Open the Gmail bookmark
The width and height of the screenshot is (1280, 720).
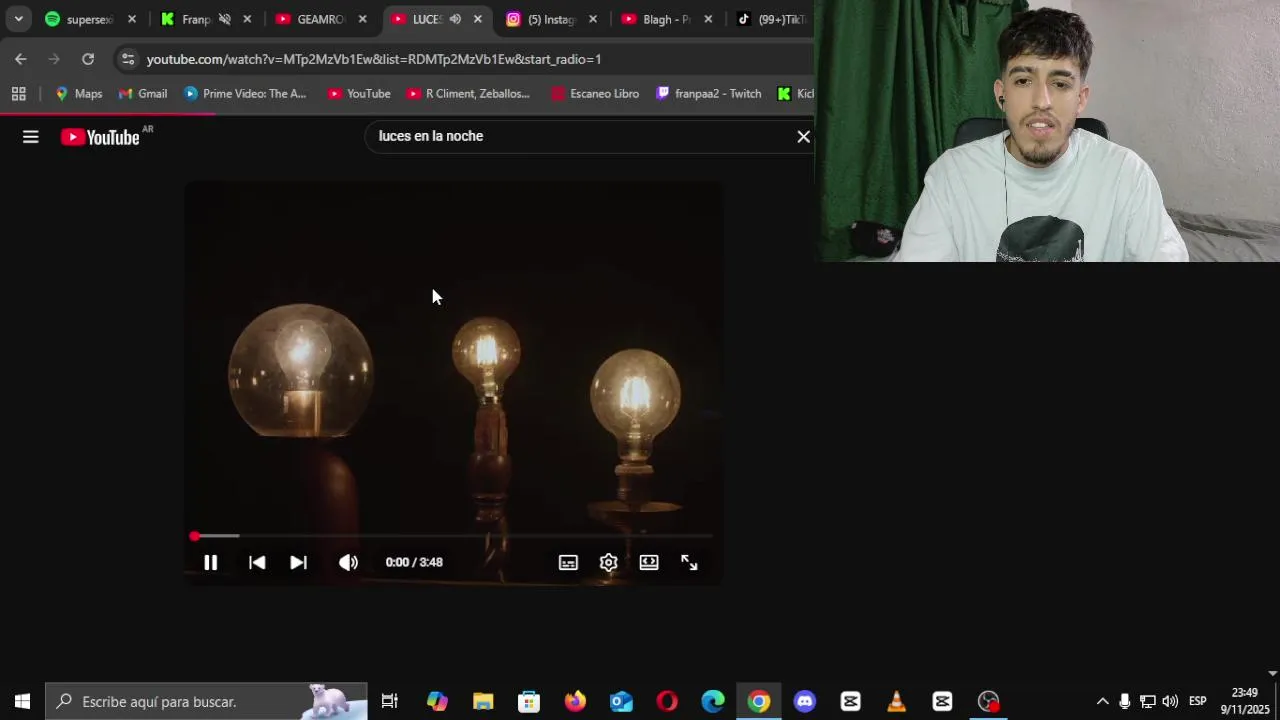point(143,93)
